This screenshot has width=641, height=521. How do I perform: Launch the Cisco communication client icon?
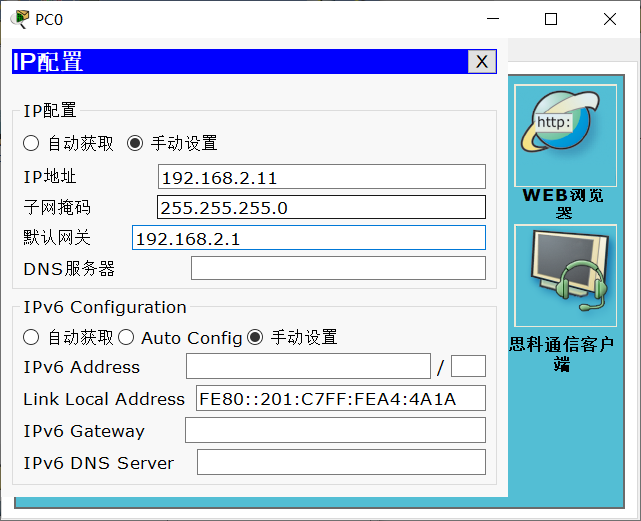[565, 275]
